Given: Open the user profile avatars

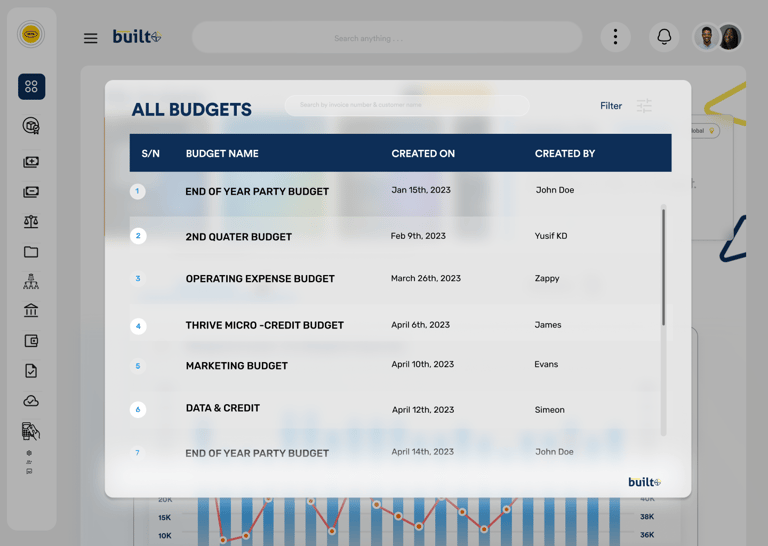Looking at the screenshot, I should click(x=718, y=37).
